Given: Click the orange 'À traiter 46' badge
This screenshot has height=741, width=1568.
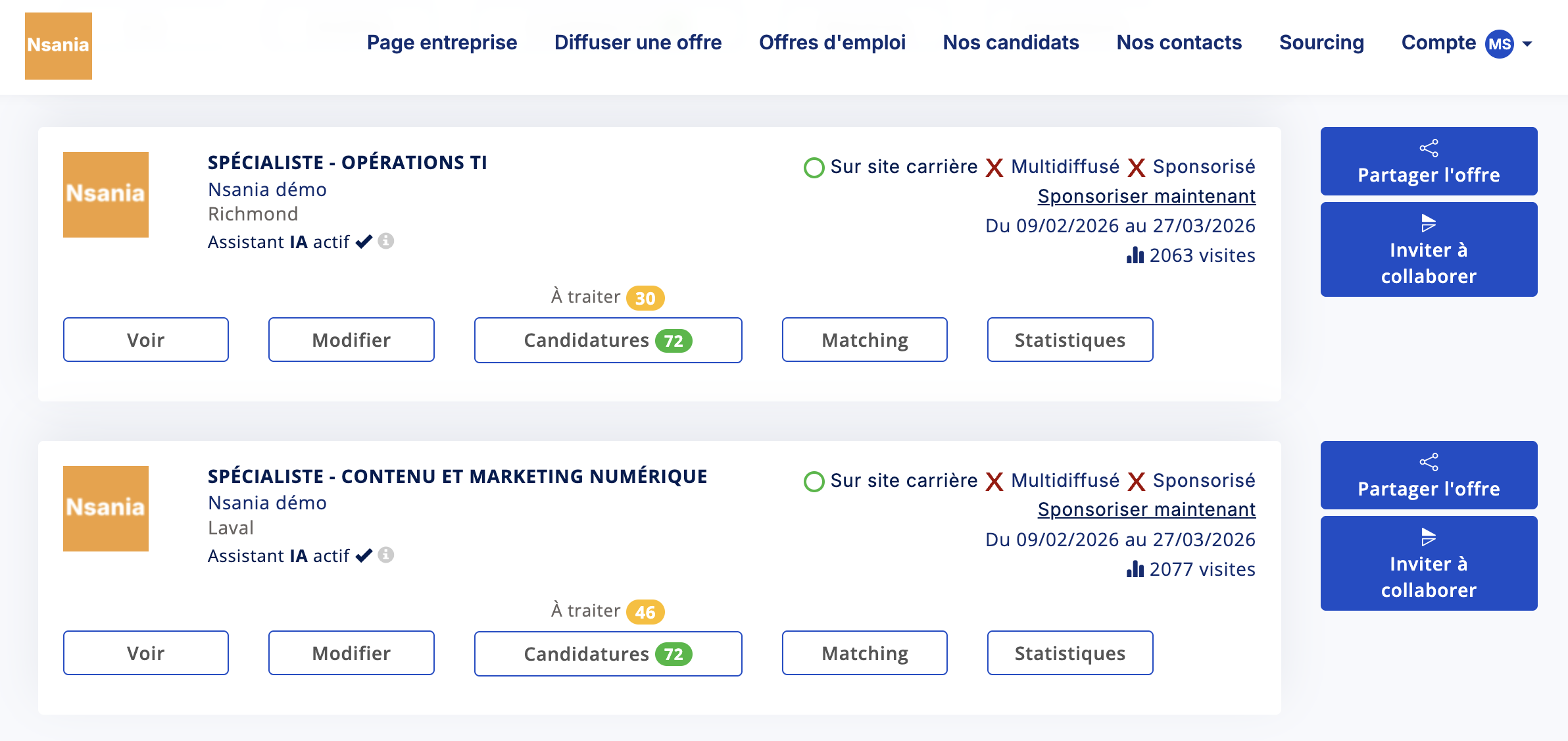Looking at the screenshot, I should (x=645, y=611).
